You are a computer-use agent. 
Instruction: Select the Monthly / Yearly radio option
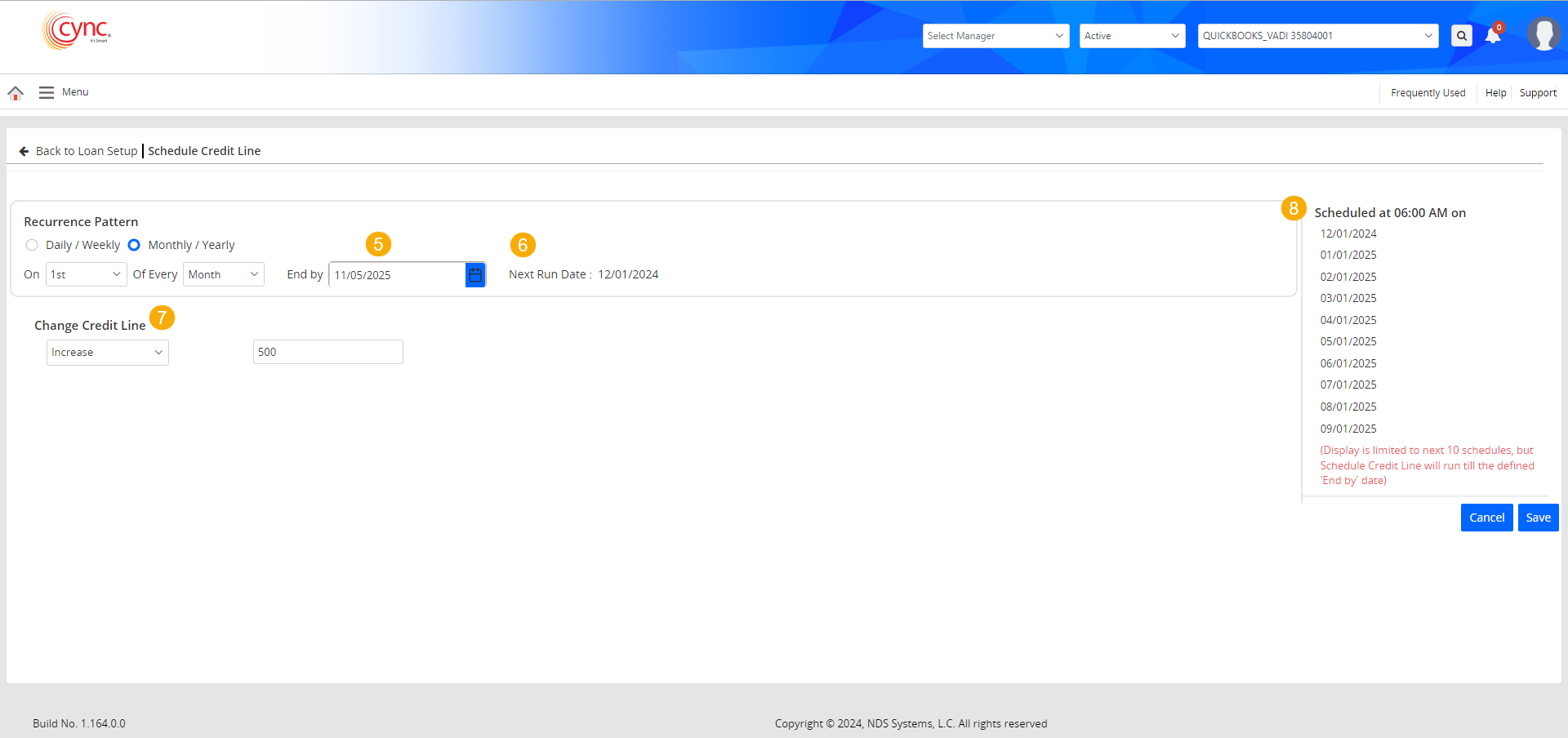(134, 245)
